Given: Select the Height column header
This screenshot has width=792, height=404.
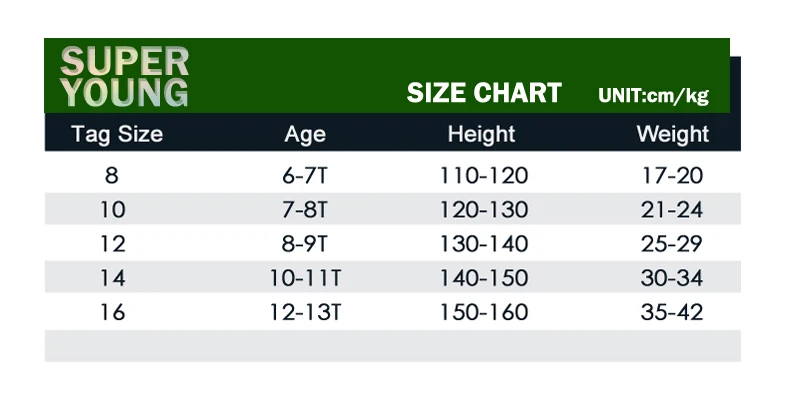Looking at the screenshot, I should point(481,134).
